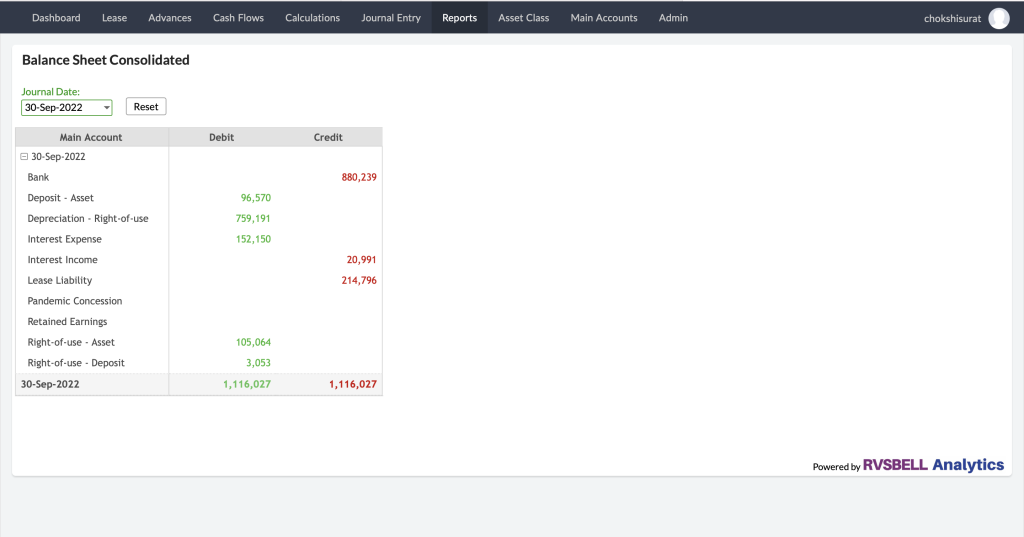Open the Asset Class page

coord(524,18)
